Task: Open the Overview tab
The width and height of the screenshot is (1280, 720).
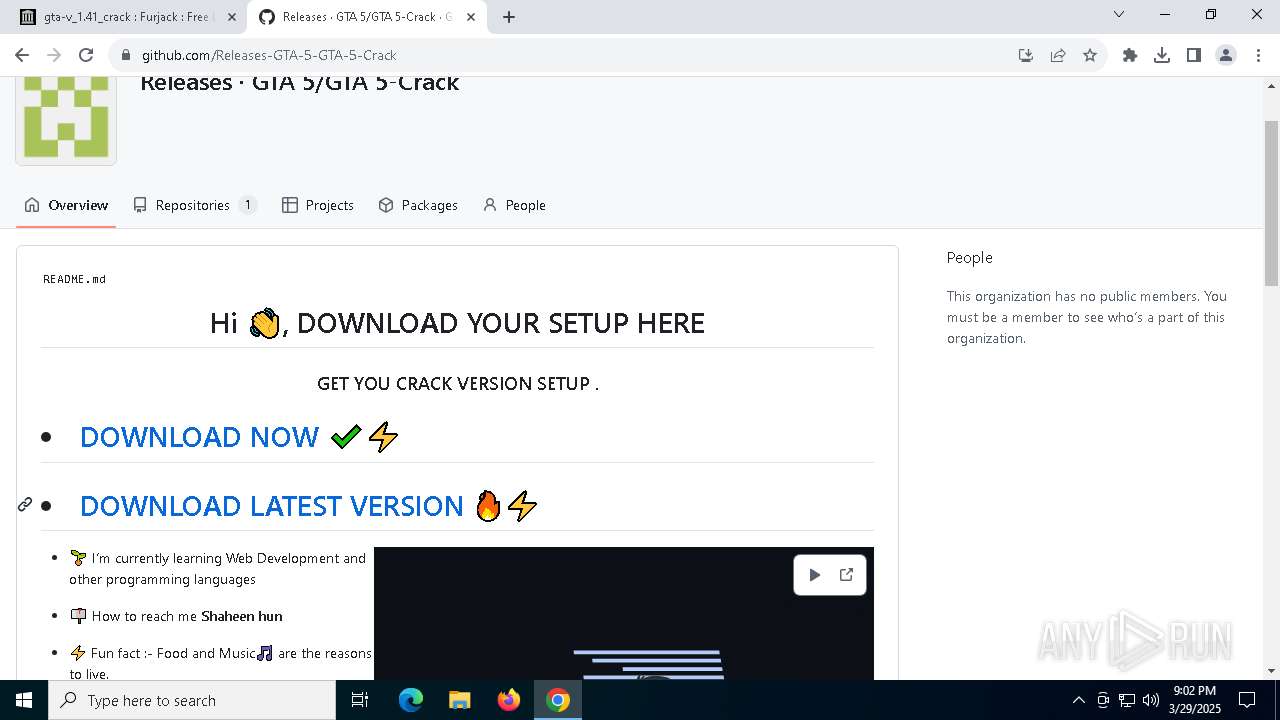Action: [x=66, y=205]
